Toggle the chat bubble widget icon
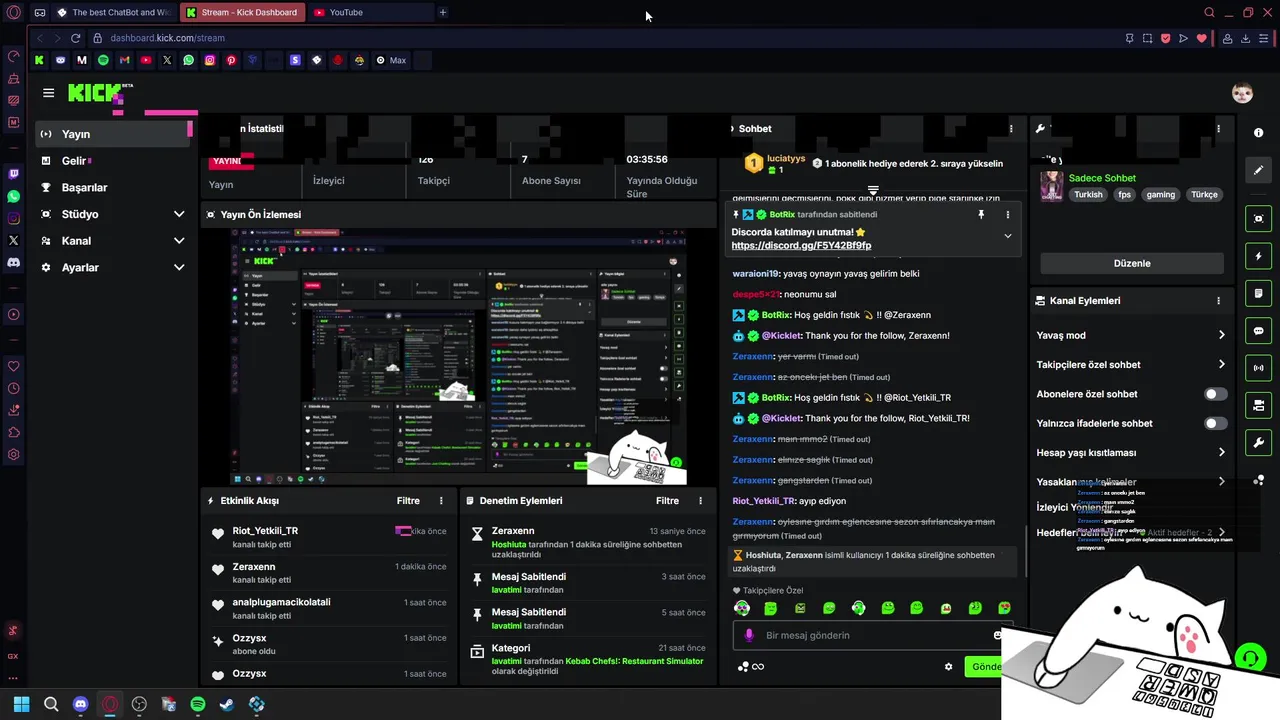This screenshot has height=720, width=1280. [x=1258, y=331]
